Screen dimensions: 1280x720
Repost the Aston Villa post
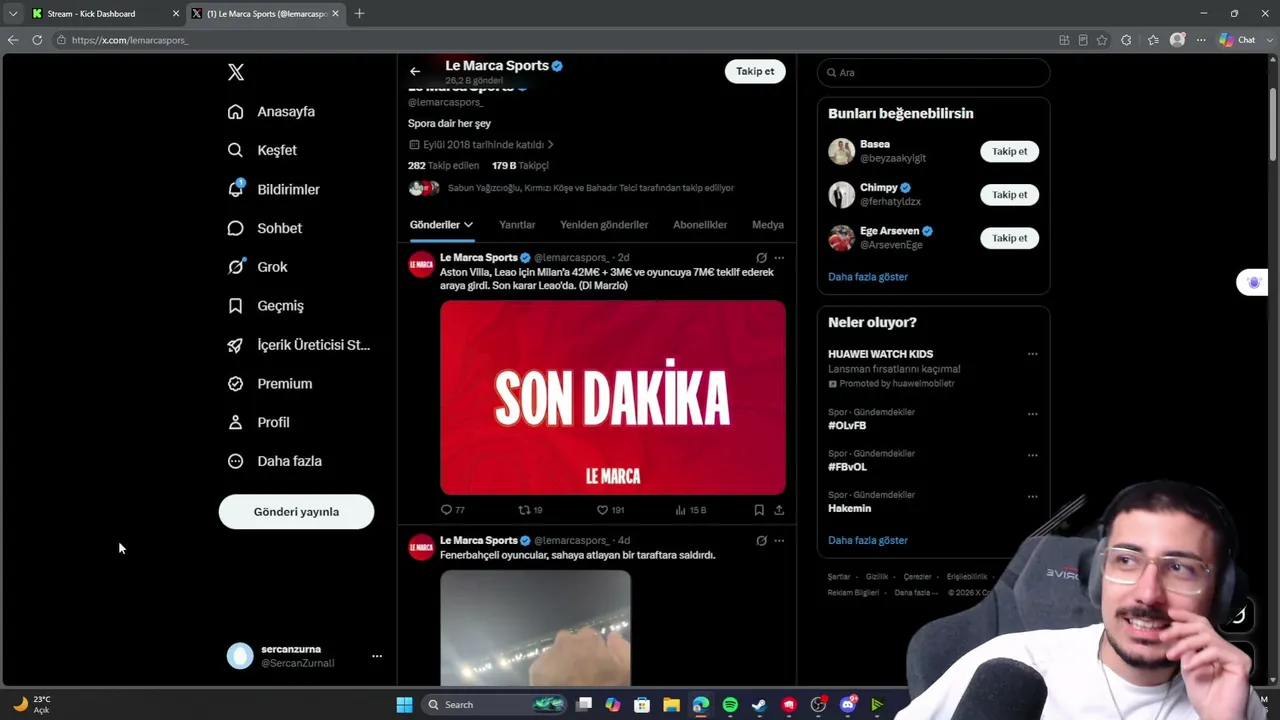(x=530, y=510)
